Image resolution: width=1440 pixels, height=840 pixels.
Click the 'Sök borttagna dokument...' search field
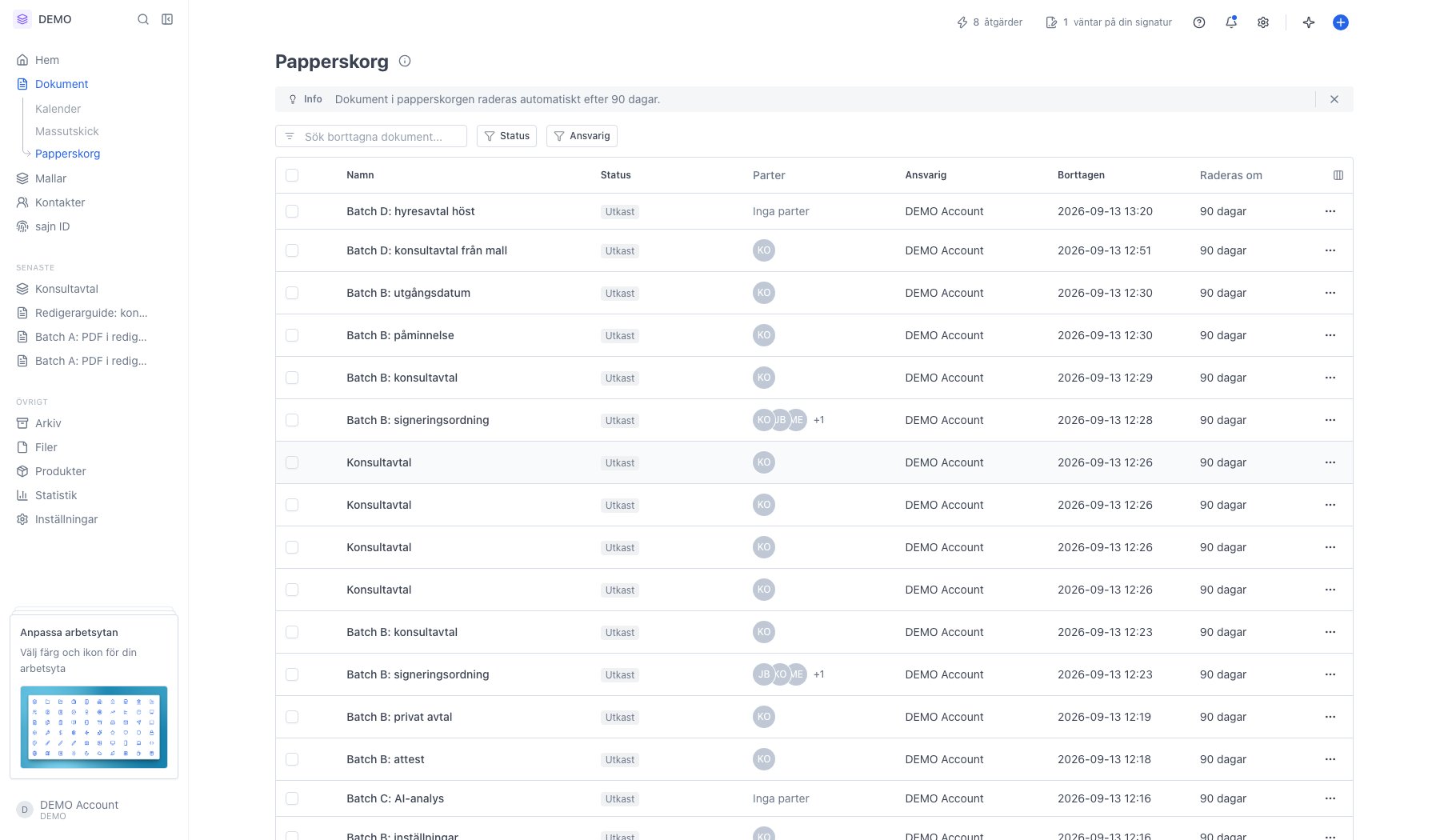pyautogui.click(x=371, y=136)
